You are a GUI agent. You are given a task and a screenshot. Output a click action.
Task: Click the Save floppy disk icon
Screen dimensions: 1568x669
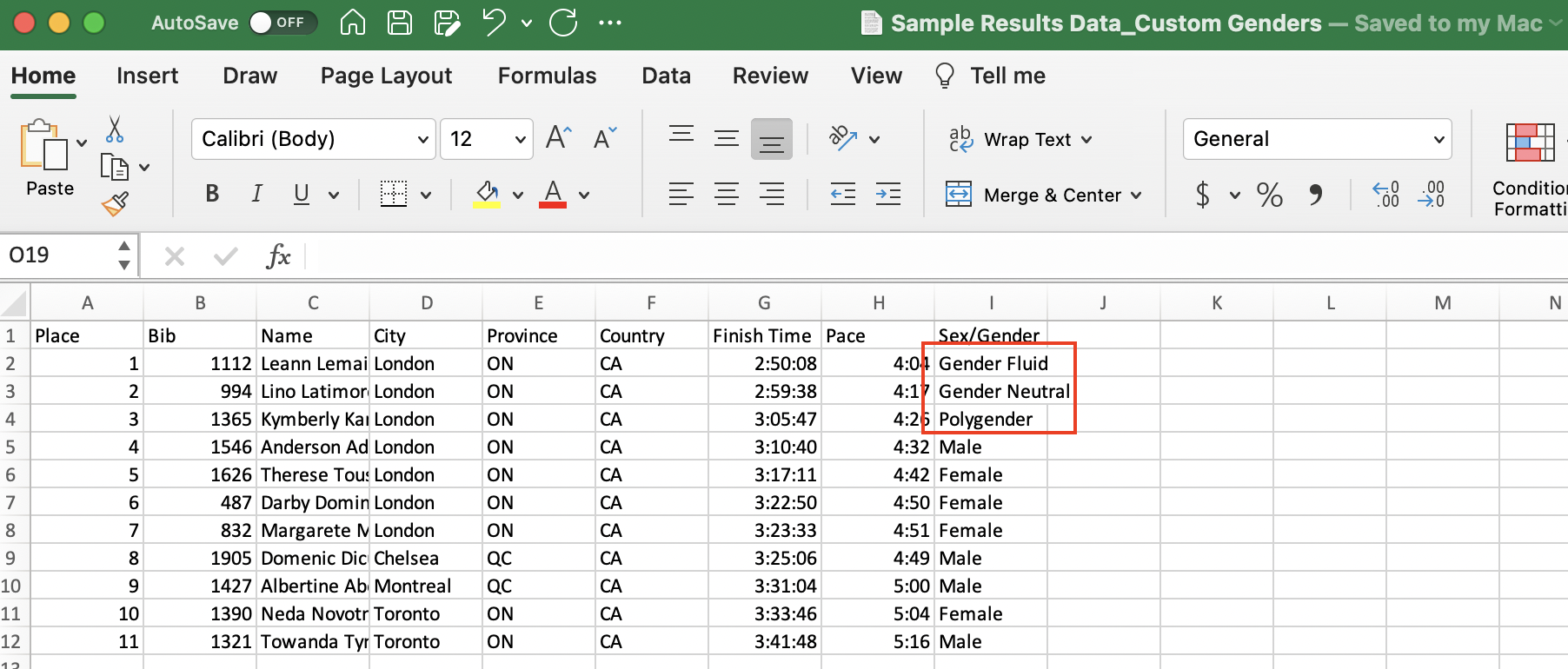coord(400,23)
